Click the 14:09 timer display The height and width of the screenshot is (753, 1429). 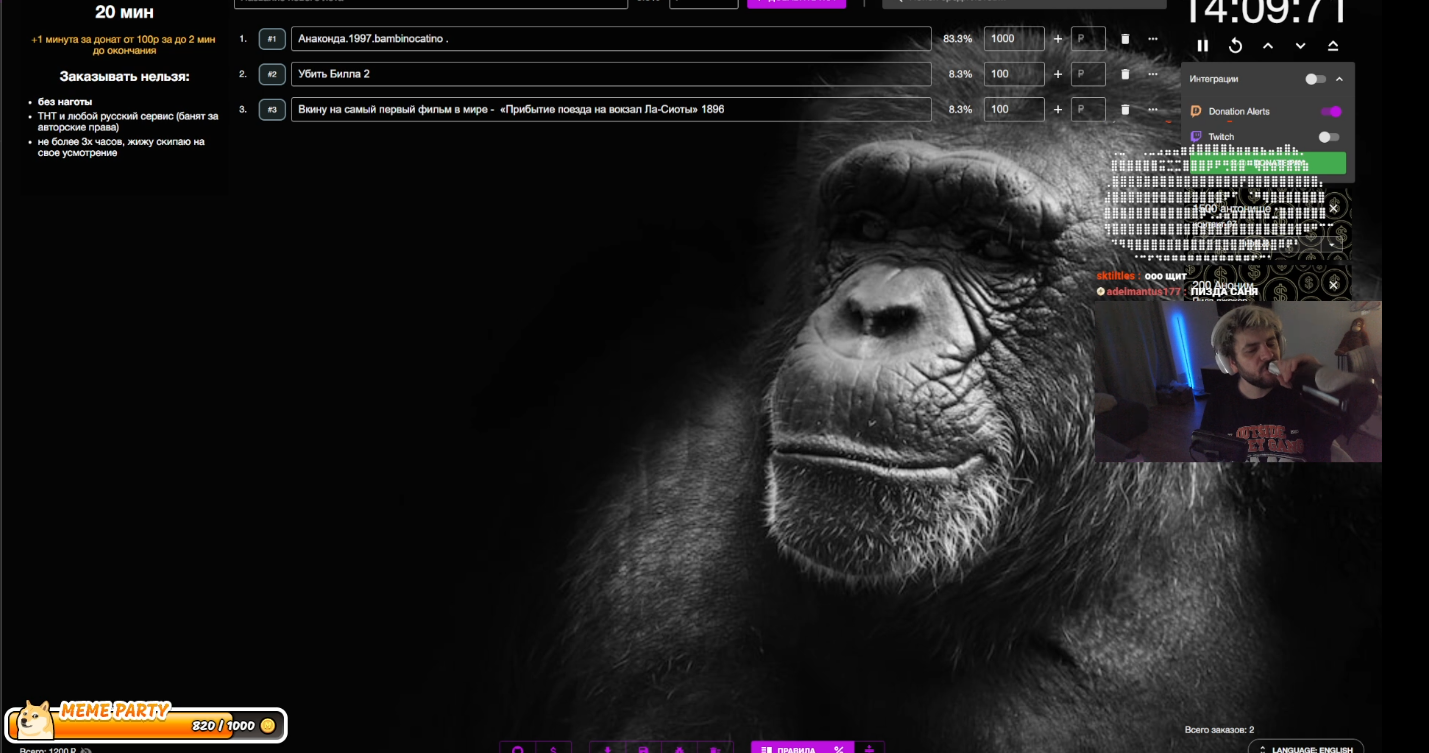(1266, 12)
